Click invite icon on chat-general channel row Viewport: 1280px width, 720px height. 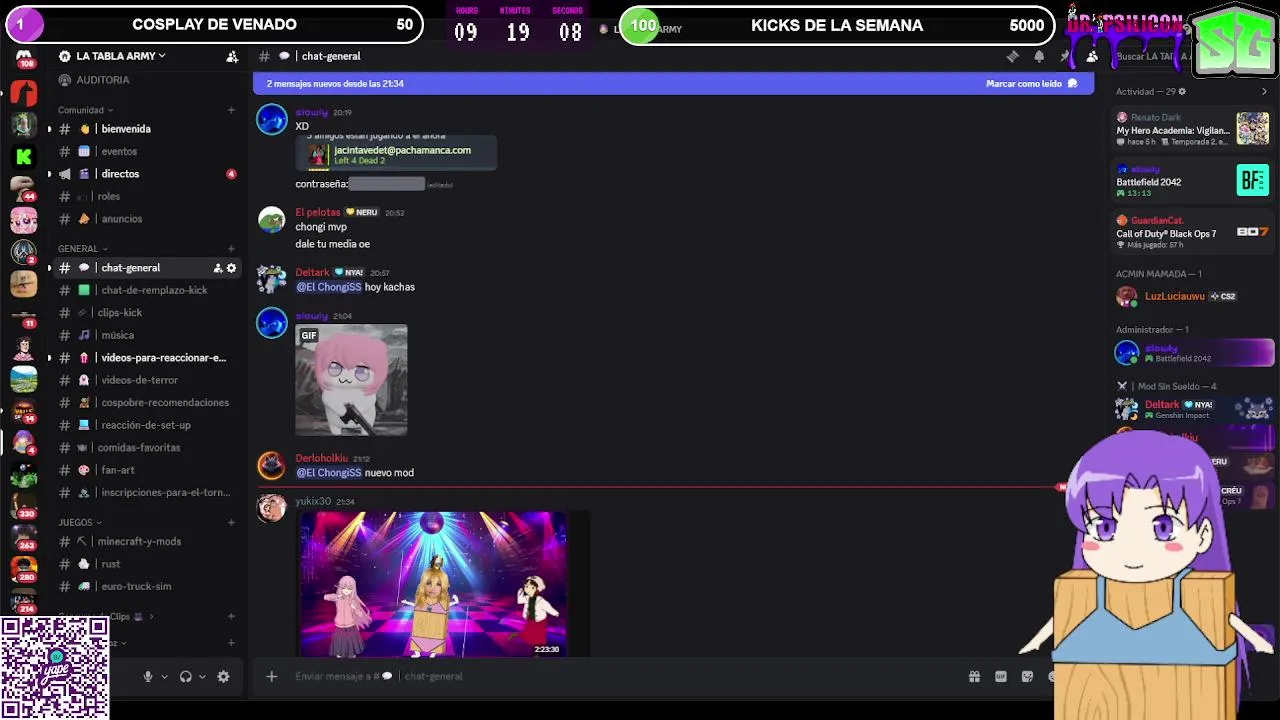tap(218, 268)
